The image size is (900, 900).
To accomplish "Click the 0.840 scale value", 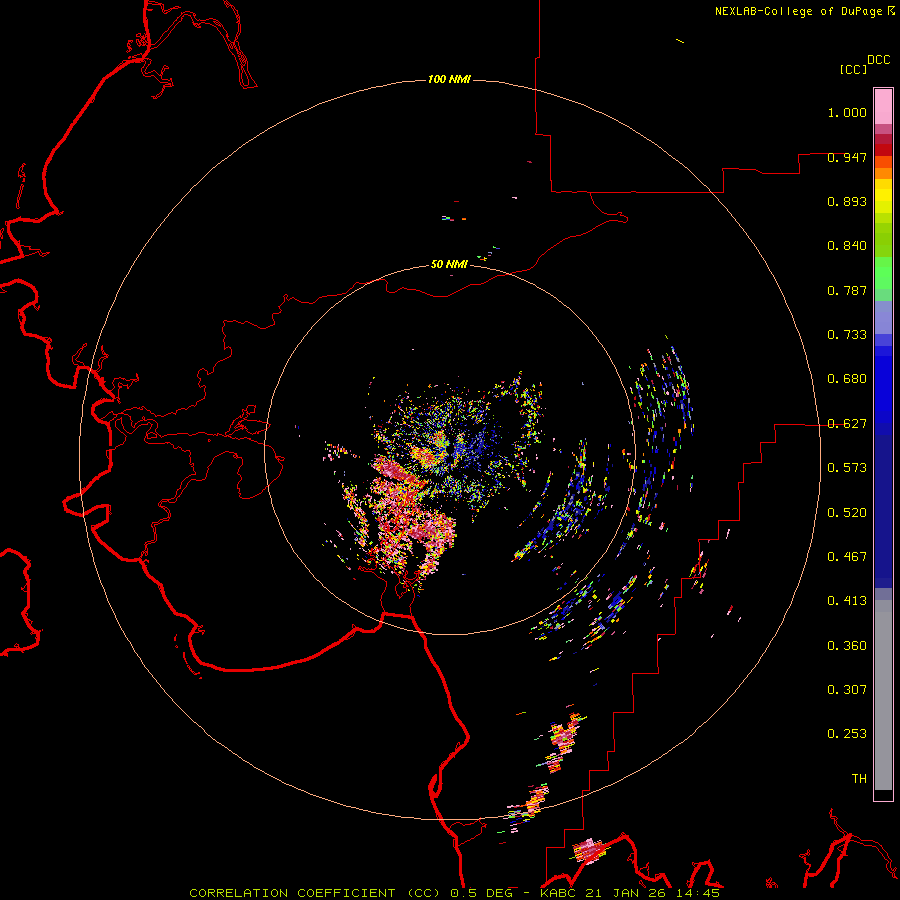I will pos(847,246).
